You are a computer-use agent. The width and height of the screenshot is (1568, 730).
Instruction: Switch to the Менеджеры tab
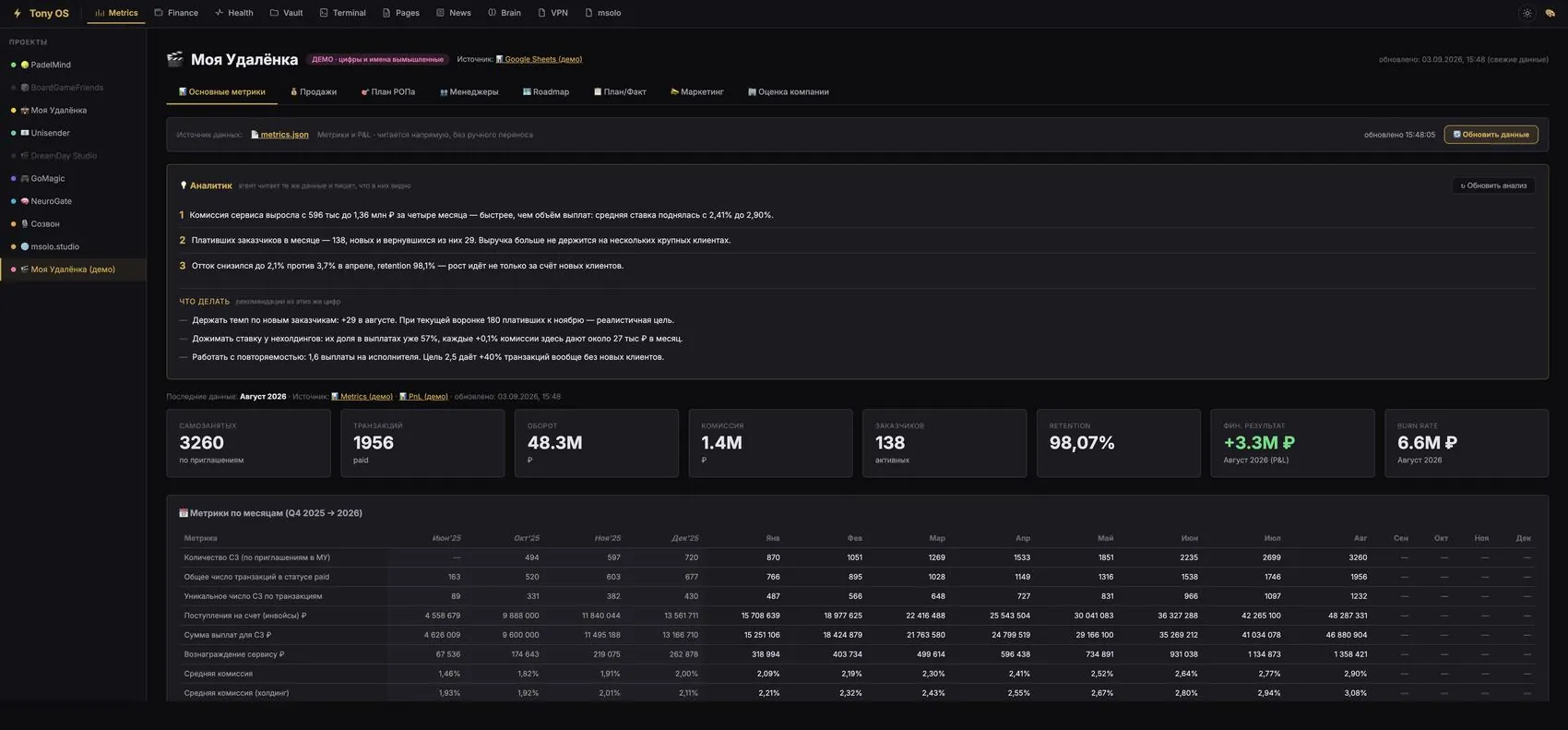point(469,92)
